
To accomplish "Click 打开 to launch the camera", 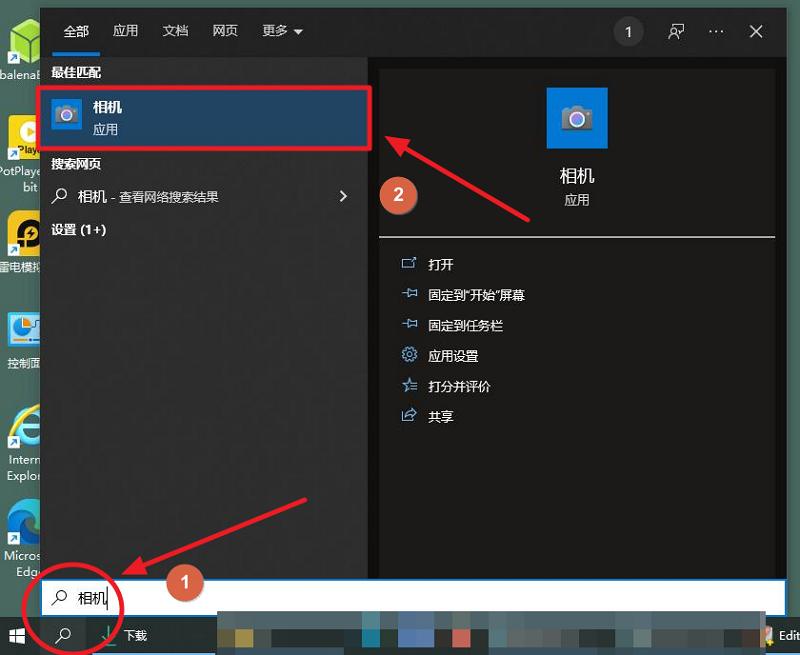I will click(441, 265).
